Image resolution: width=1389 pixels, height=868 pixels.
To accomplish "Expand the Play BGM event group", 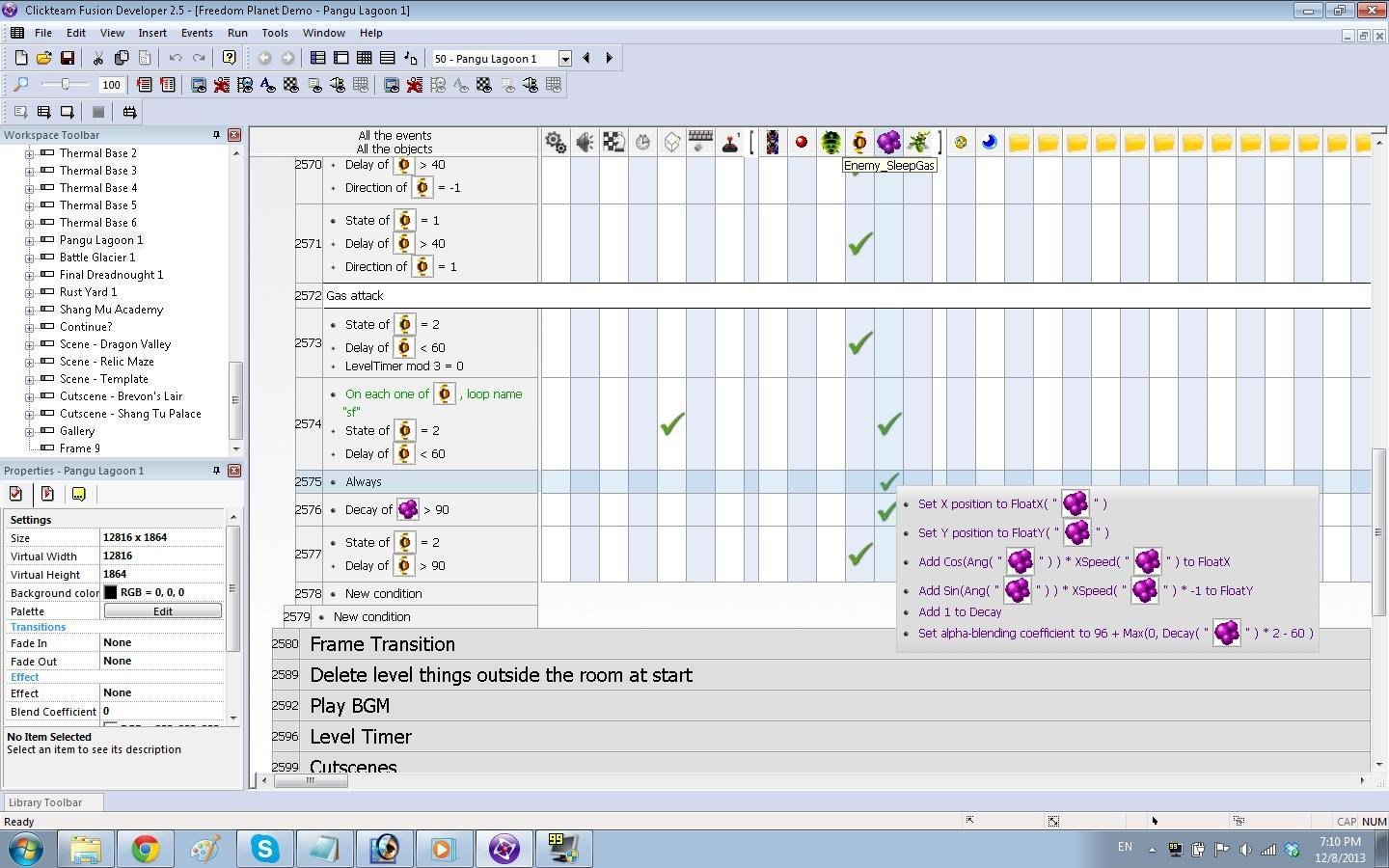I will tap(349, 706).
